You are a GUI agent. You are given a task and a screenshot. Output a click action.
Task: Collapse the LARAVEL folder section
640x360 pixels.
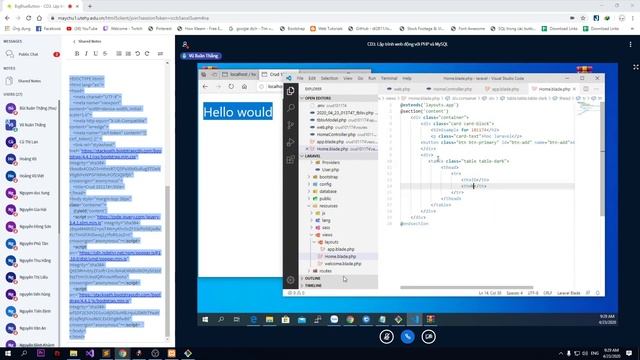(x=339, y=156)
